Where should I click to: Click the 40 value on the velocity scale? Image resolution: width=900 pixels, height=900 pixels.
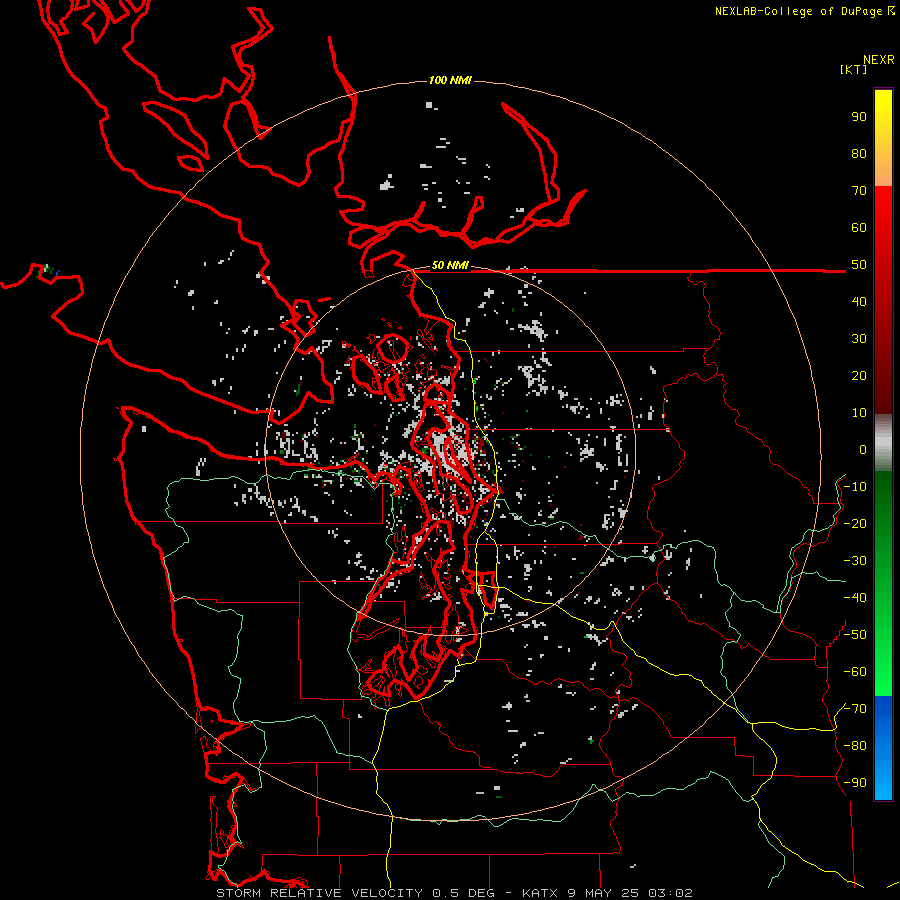[859, 302]
